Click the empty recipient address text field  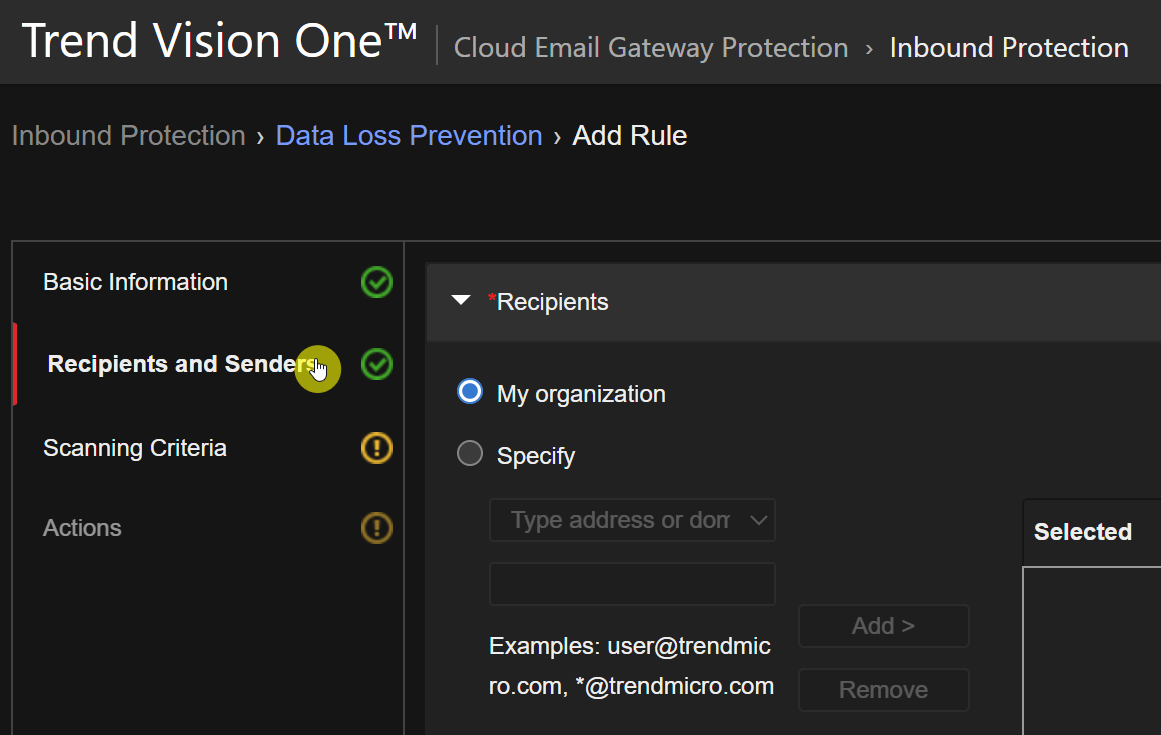click(x=631, y=584)
